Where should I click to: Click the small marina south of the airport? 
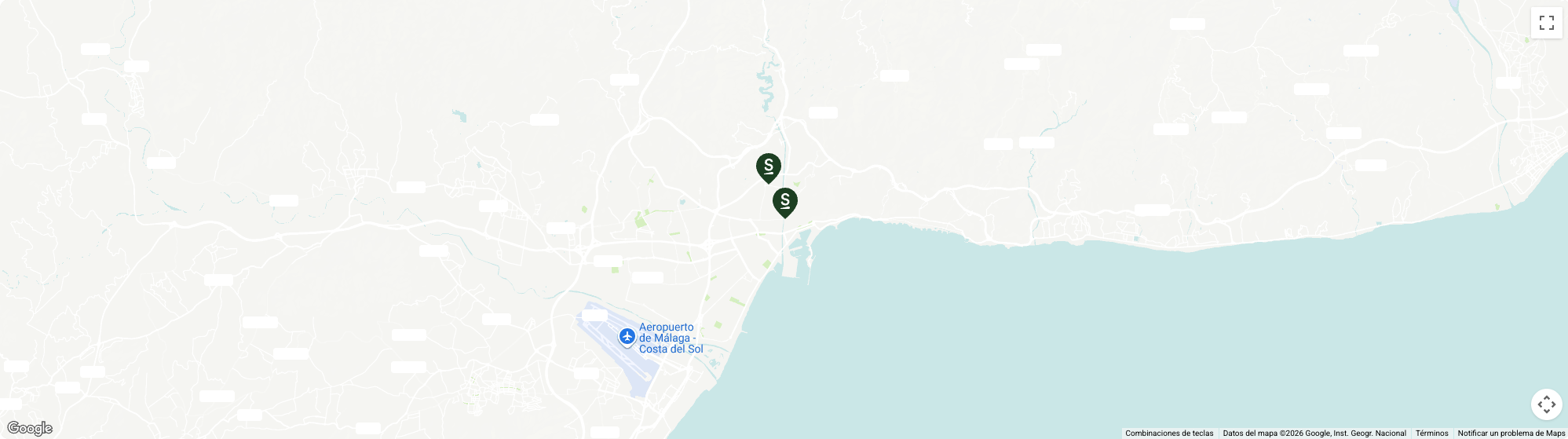tap(713, 364)
